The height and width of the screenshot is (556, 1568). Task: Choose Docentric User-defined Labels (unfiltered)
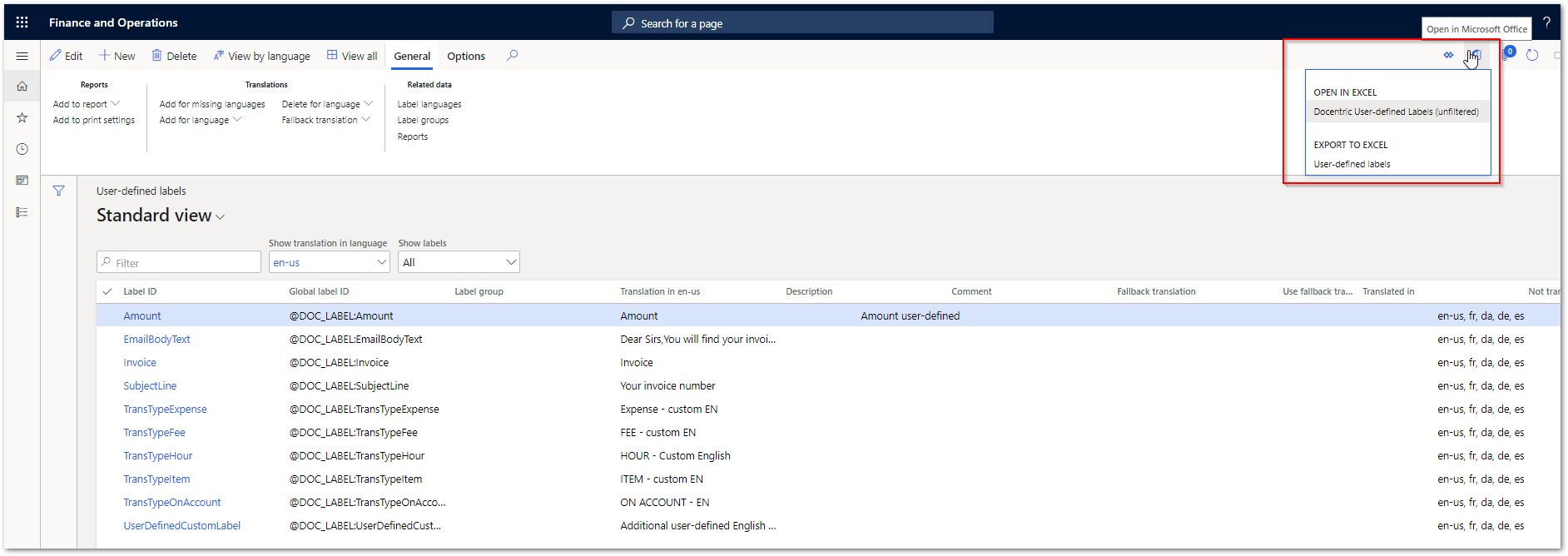point(1397,112)
